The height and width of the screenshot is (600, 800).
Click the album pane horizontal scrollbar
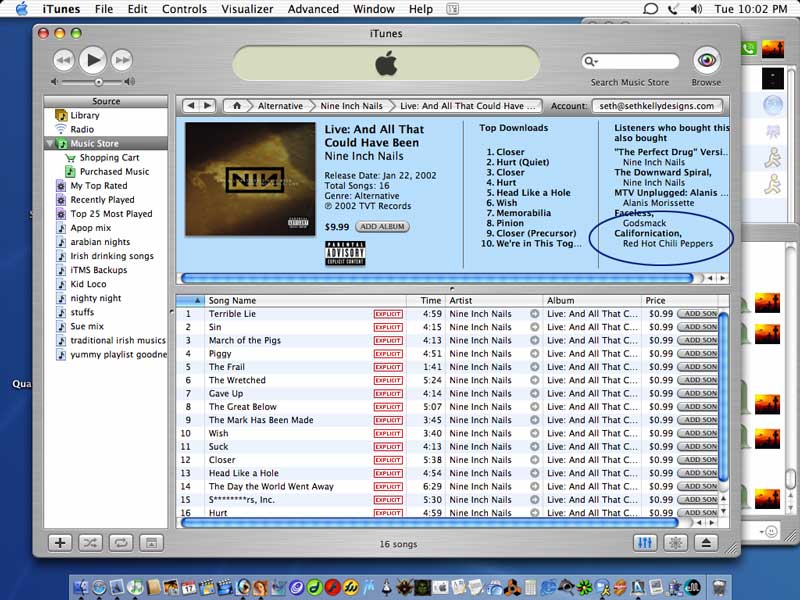(x=437, y=278)
